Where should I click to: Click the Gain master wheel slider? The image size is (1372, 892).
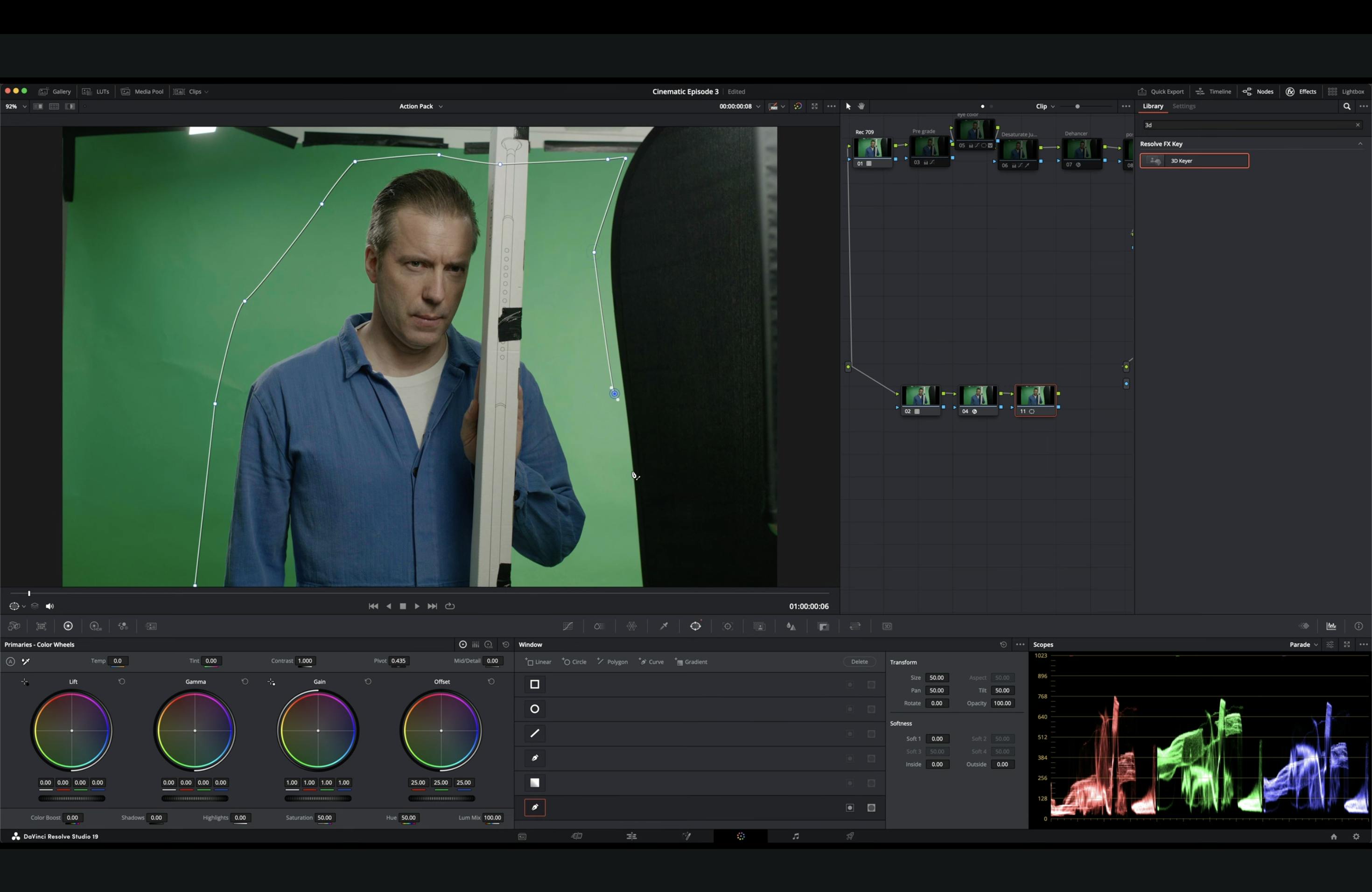click(318, 799)
